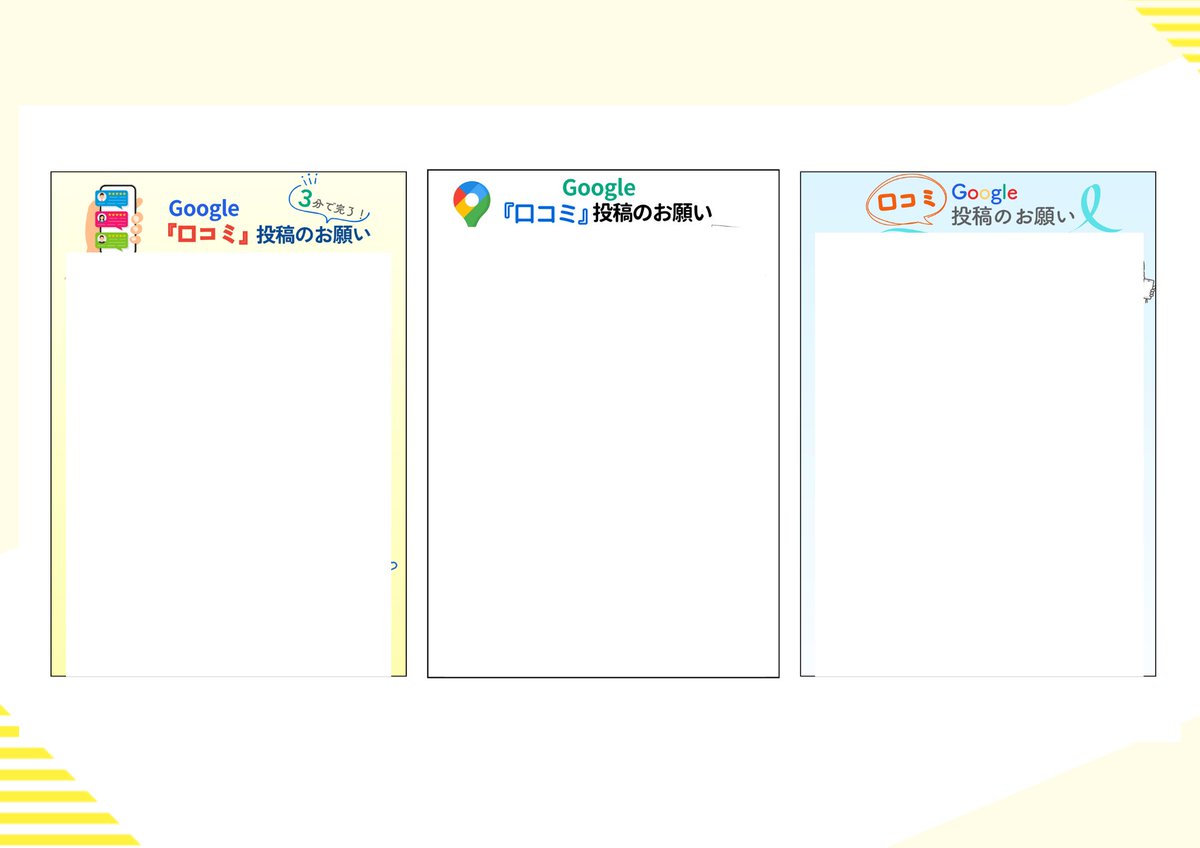Click green Google text on middle template
This screenshot has height=848, width=1200.
(599, 187)
